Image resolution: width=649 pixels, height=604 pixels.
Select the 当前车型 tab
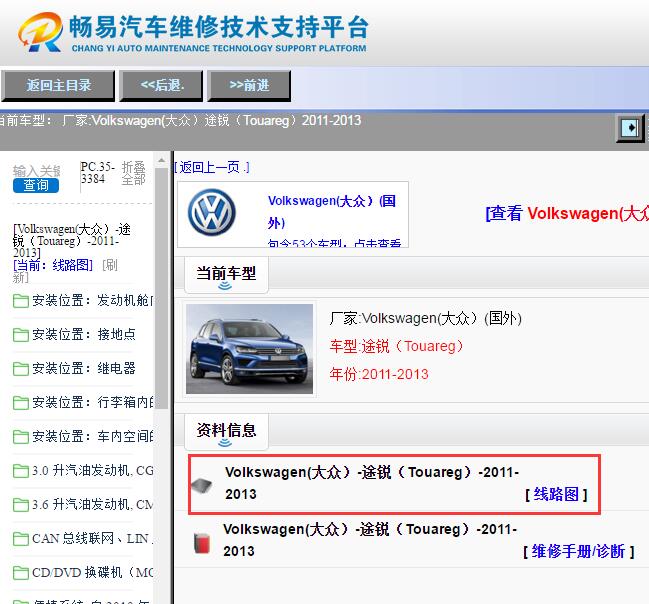pos(226,274)
